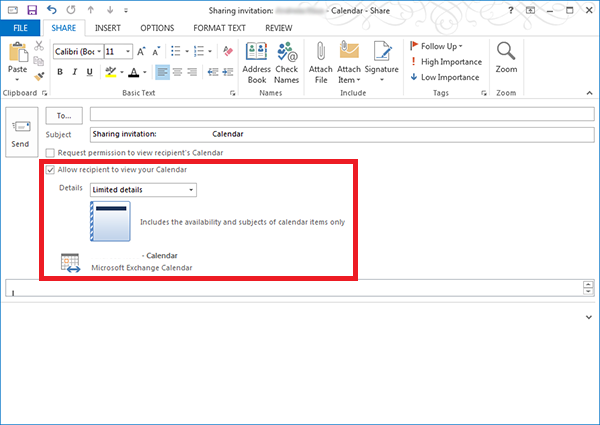
Task: Switch to the INSERT tab
Action: tap(108, 28)
